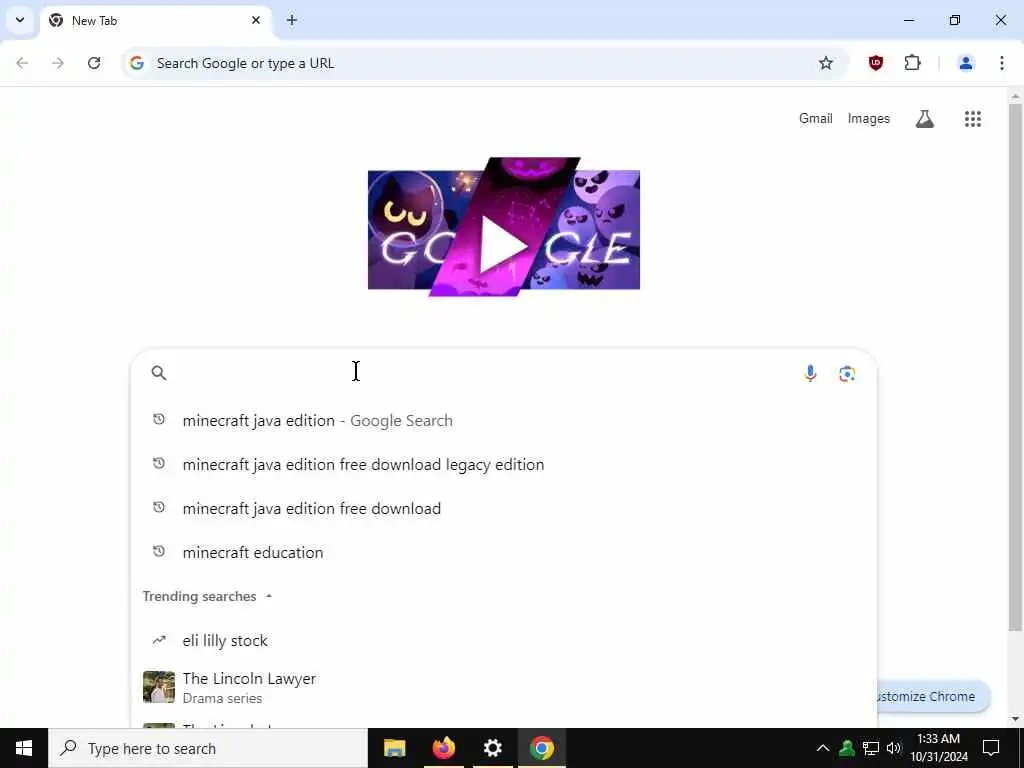
Task: Select suggestion minecraft java edition free download
Action: pyautogui.click(x=504, y=508)
